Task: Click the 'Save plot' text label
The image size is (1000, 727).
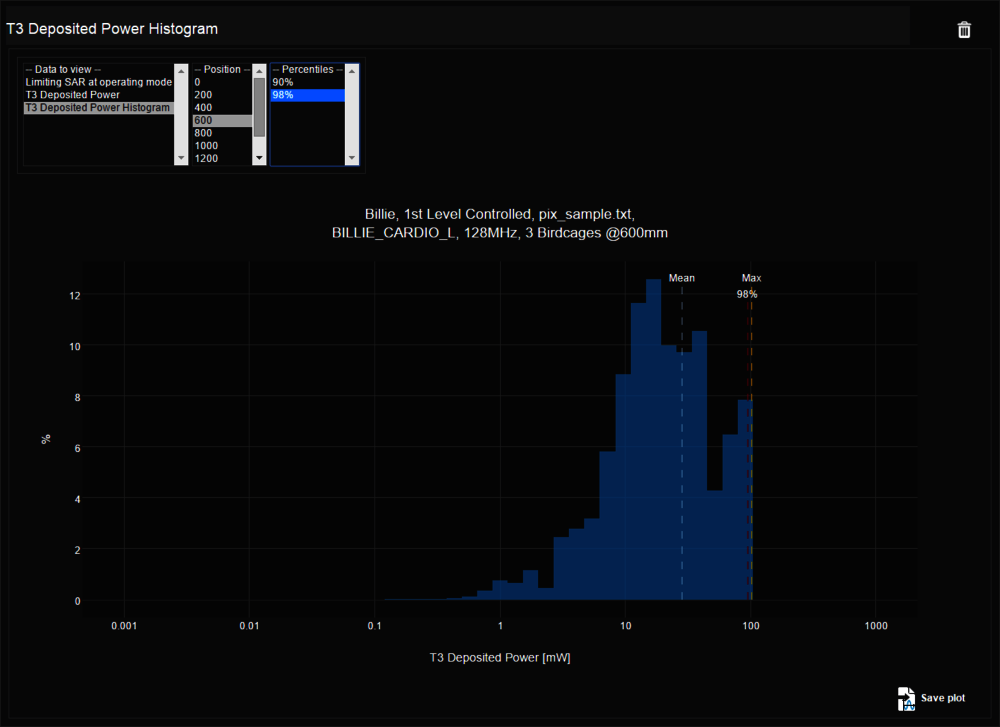Action: [x=943, y=698]
